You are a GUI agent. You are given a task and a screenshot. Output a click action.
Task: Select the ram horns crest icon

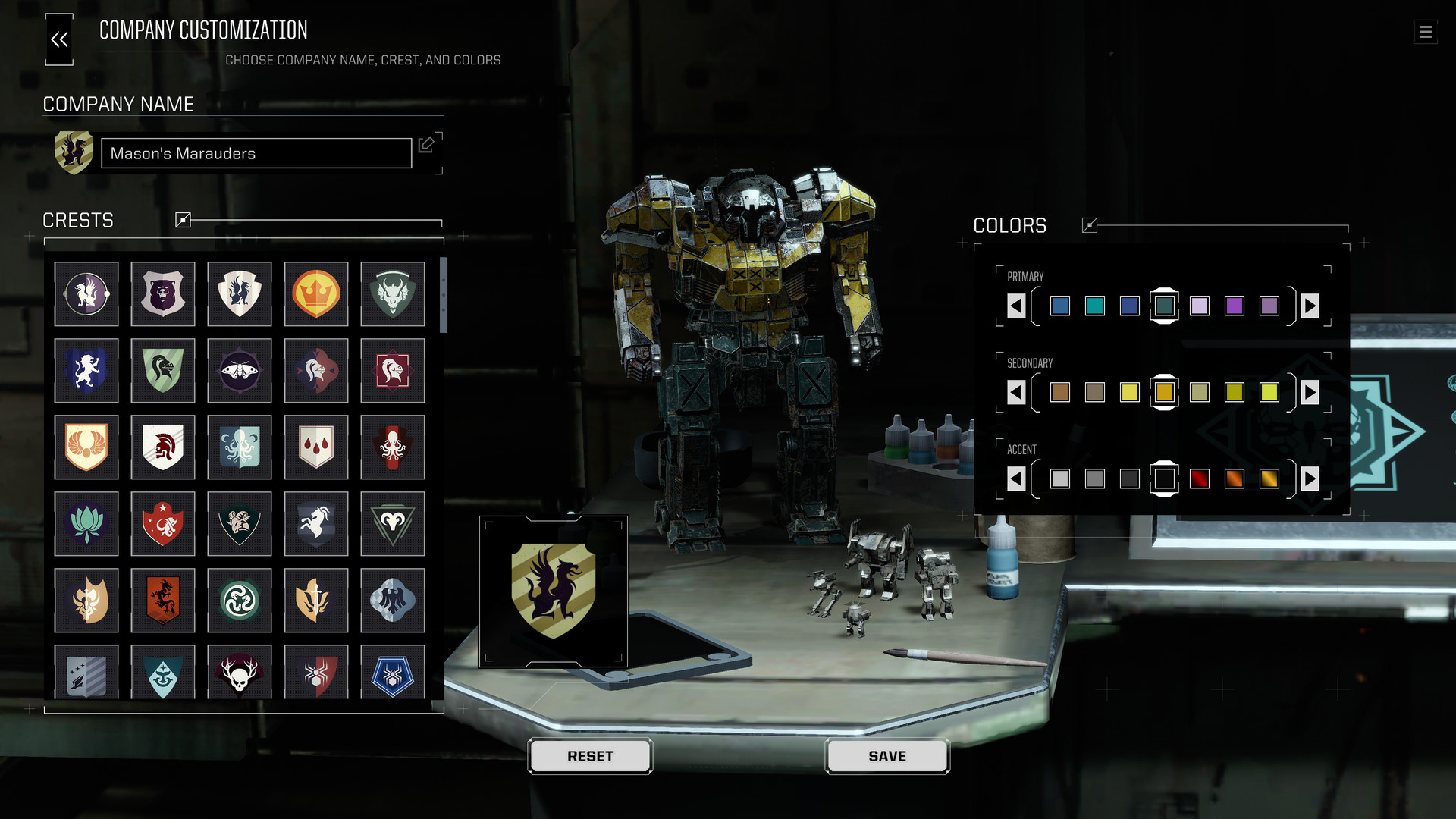click(x=392, y=523)
